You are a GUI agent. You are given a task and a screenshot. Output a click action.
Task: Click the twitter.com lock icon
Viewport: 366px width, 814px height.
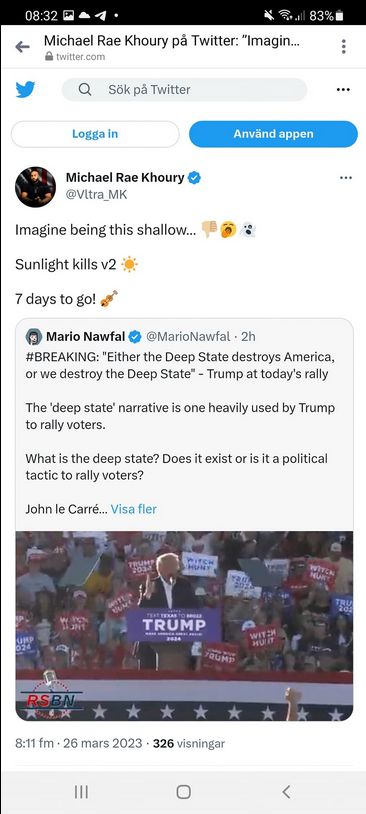click(x=49, y=57)
